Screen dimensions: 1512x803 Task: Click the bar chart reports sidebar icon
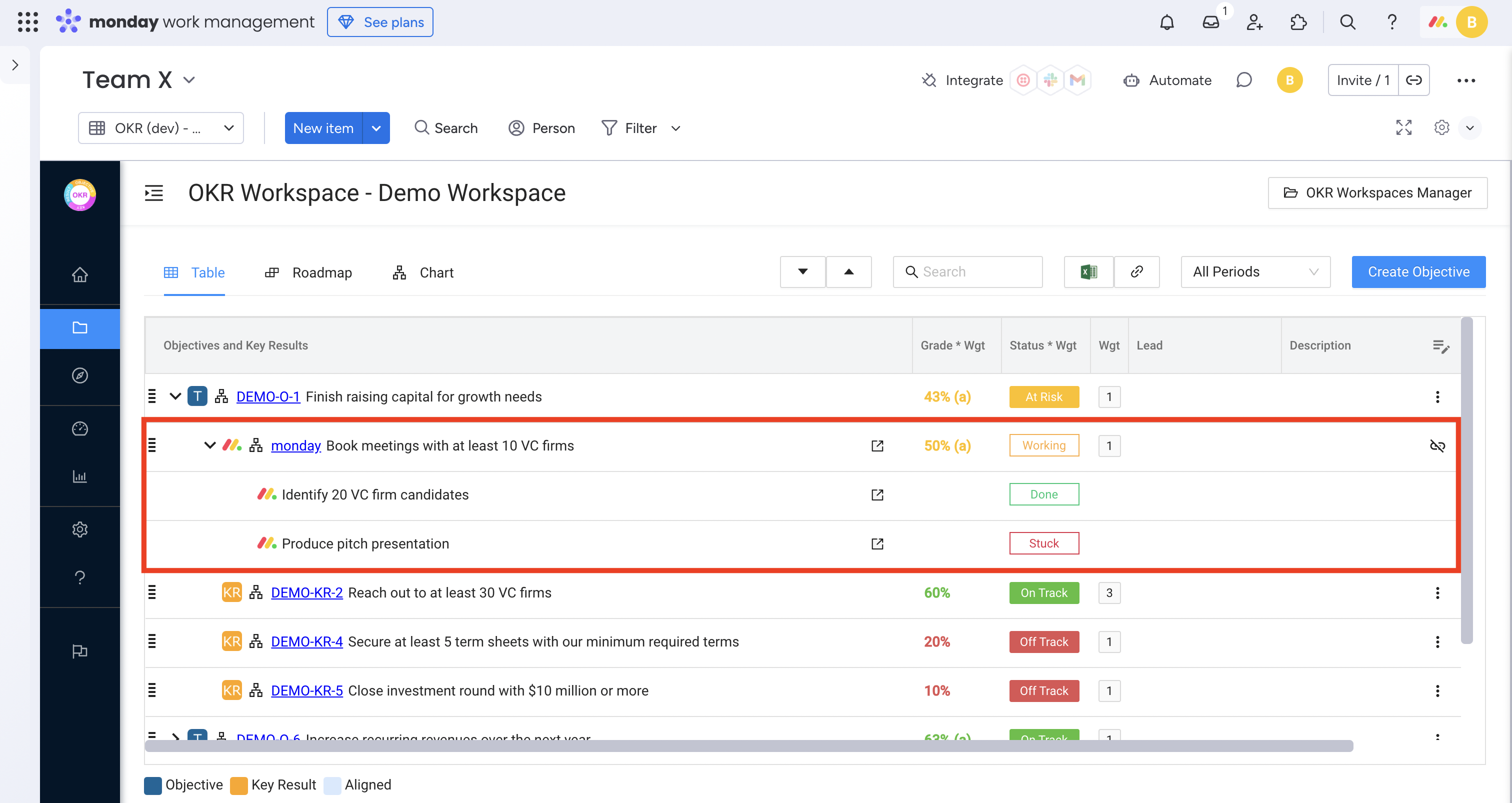pos(80,476)
